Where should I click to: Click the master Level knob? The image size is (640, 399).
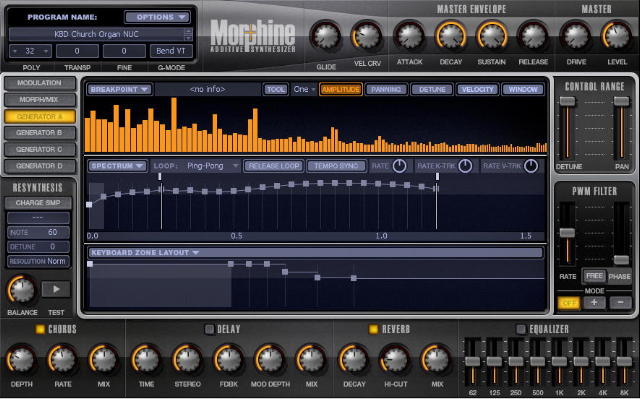pyautogui.click(x=617, y=36)
